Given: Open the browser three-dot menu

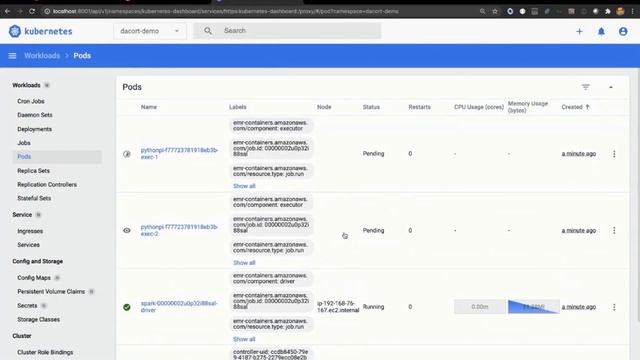Looking at the screenshot, I should pyautogui.click(x=633, y=11).
